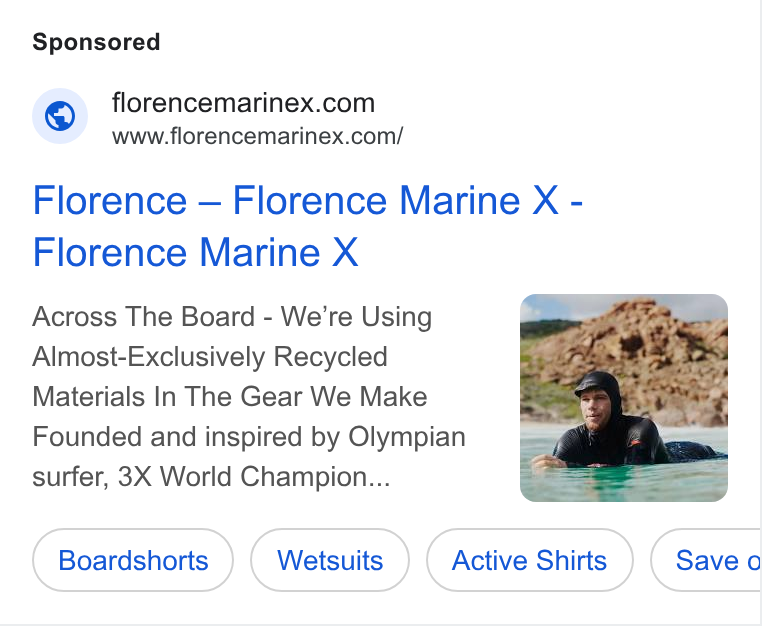
Task: Click the Sponsored label
Action: coord(96,42)
